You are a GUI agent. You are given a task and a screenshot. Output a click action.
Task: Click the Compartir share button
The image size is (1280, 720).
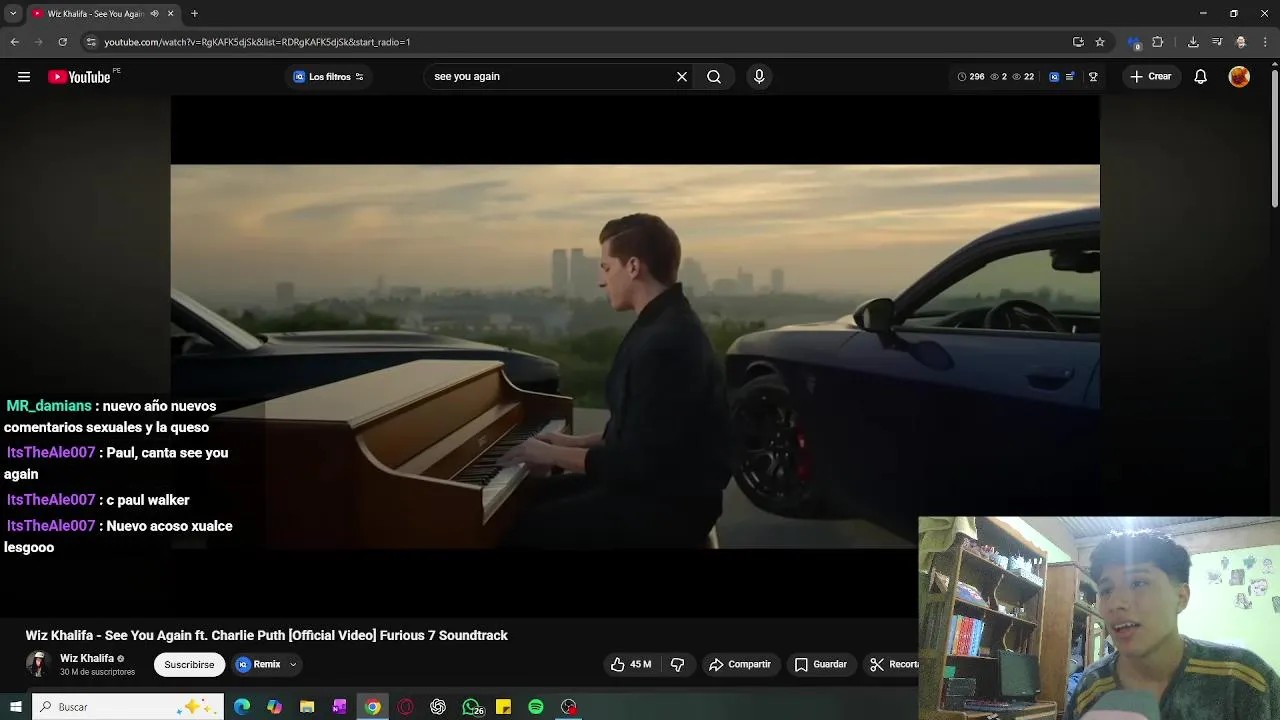[x=740, y=664]
